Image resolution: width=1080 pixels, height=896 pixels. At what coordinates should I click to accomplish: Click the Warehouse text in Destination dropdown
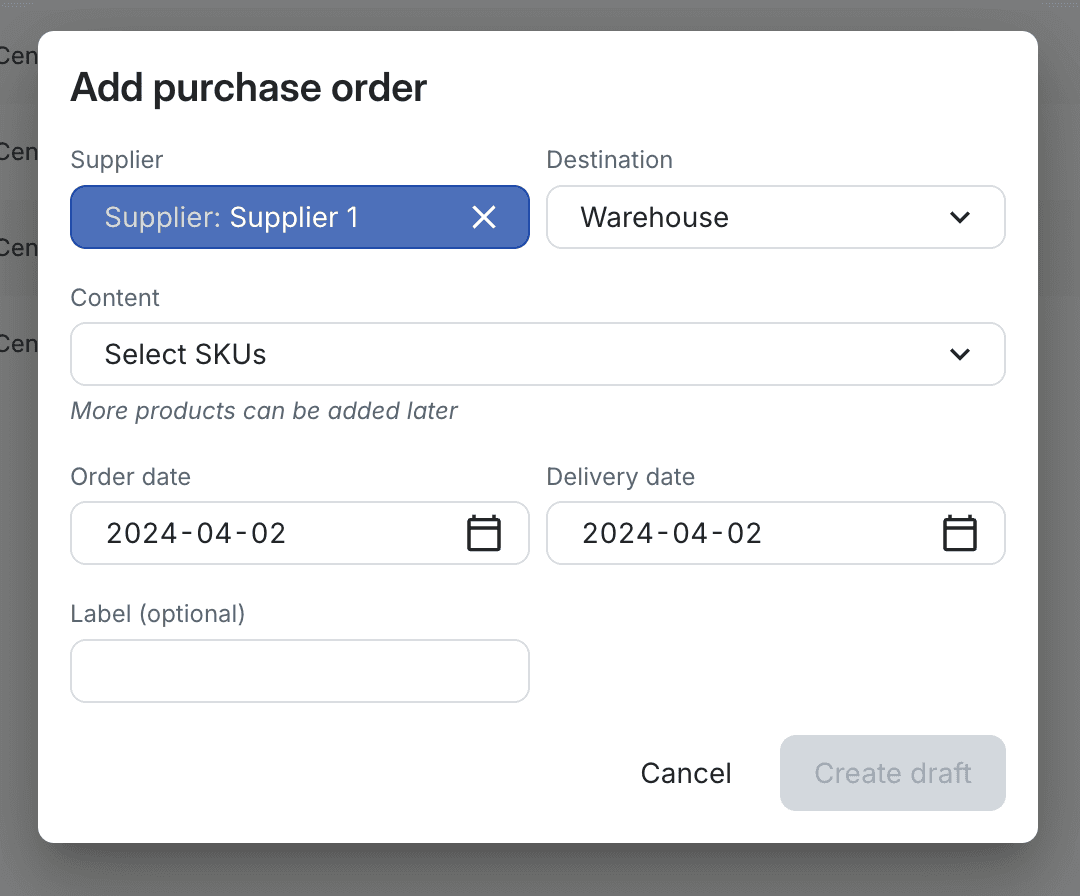pyautogui.click(x=654, y=217)
